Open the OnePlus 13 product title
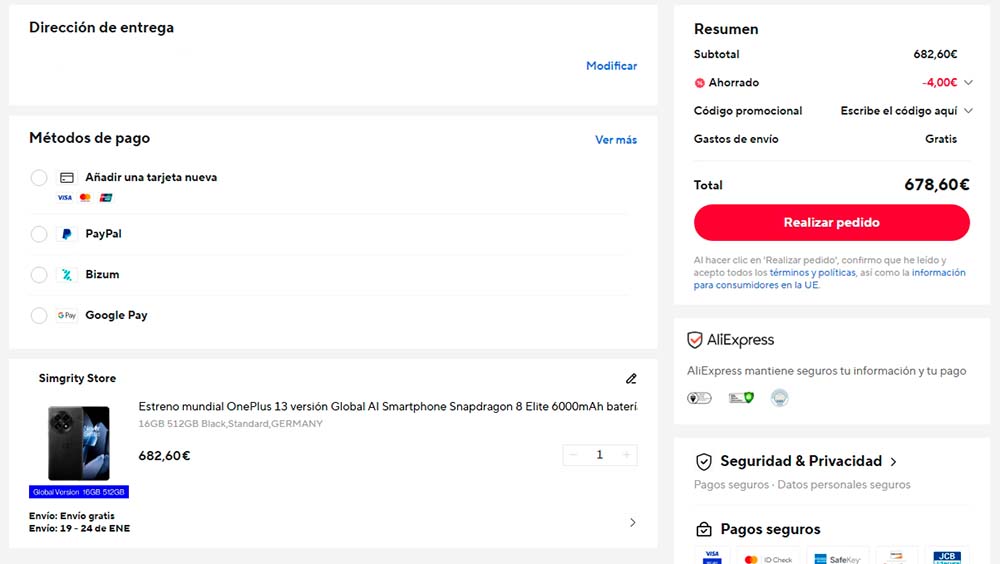The image size is (1000, 564). pos(388,406)
